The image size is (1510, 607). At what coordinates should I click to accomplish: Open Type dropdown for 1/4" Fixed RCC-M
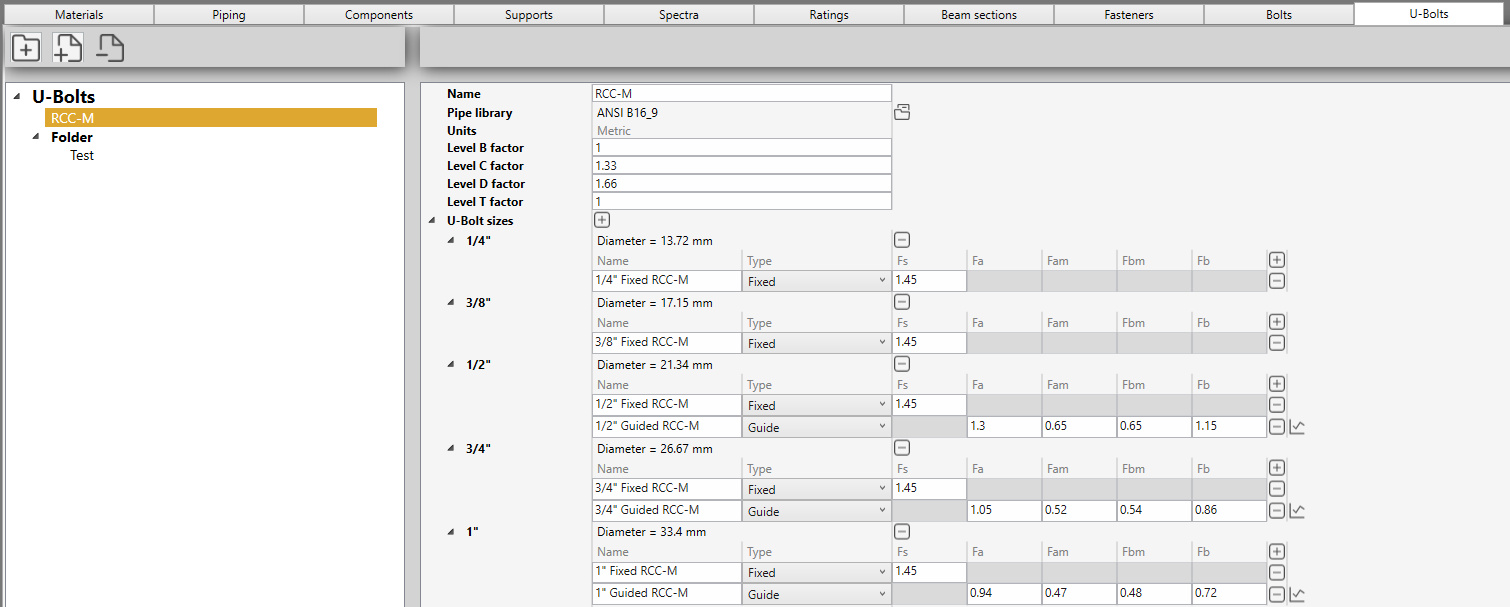816,282
